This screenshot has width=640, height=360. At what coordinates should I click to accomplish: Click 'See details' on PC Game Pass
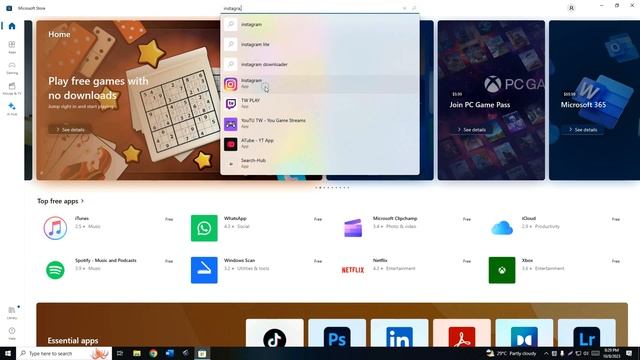471,130
